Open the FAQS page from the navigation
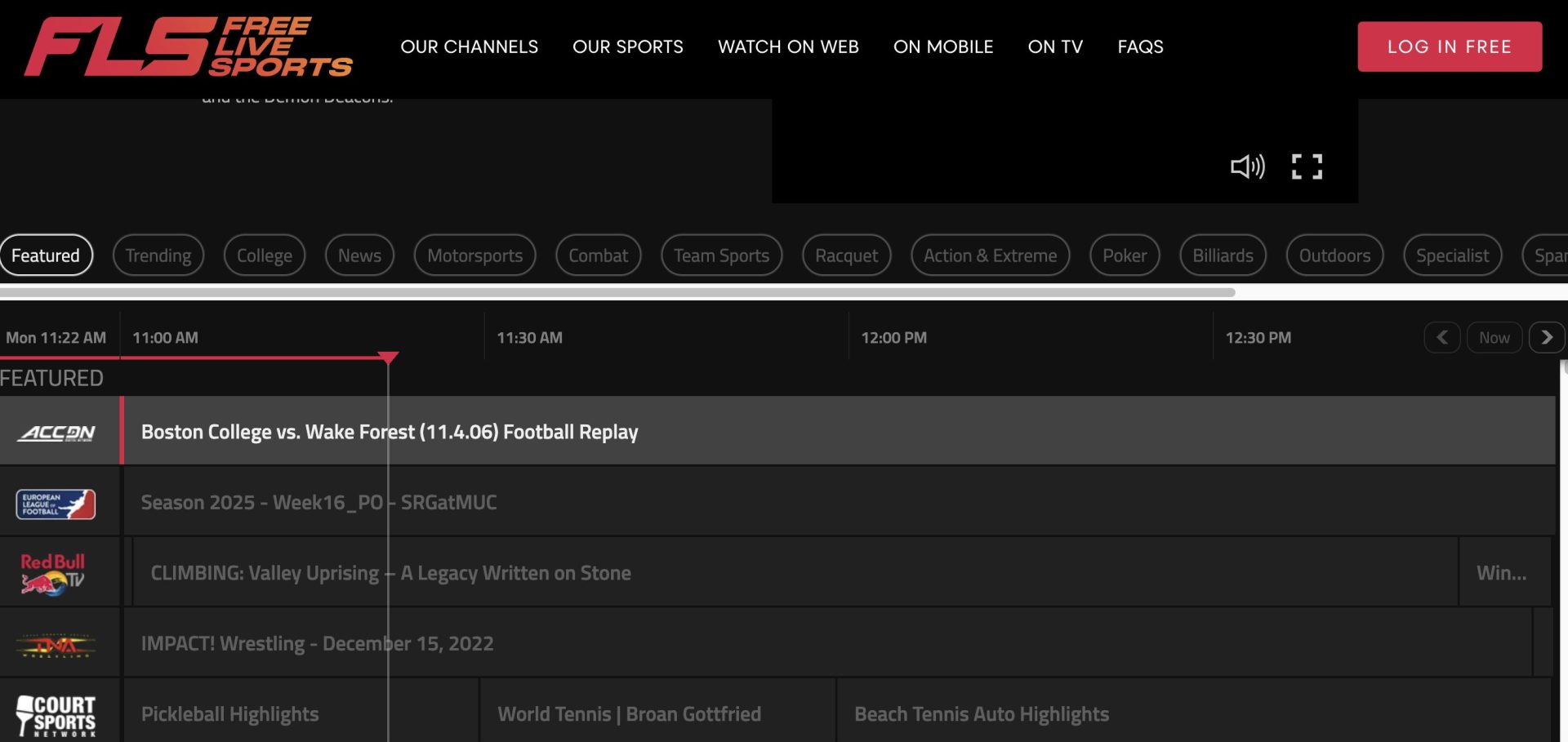Image resolution: width=1568 pixels, height=742 pixels. tap(1141, 47)
